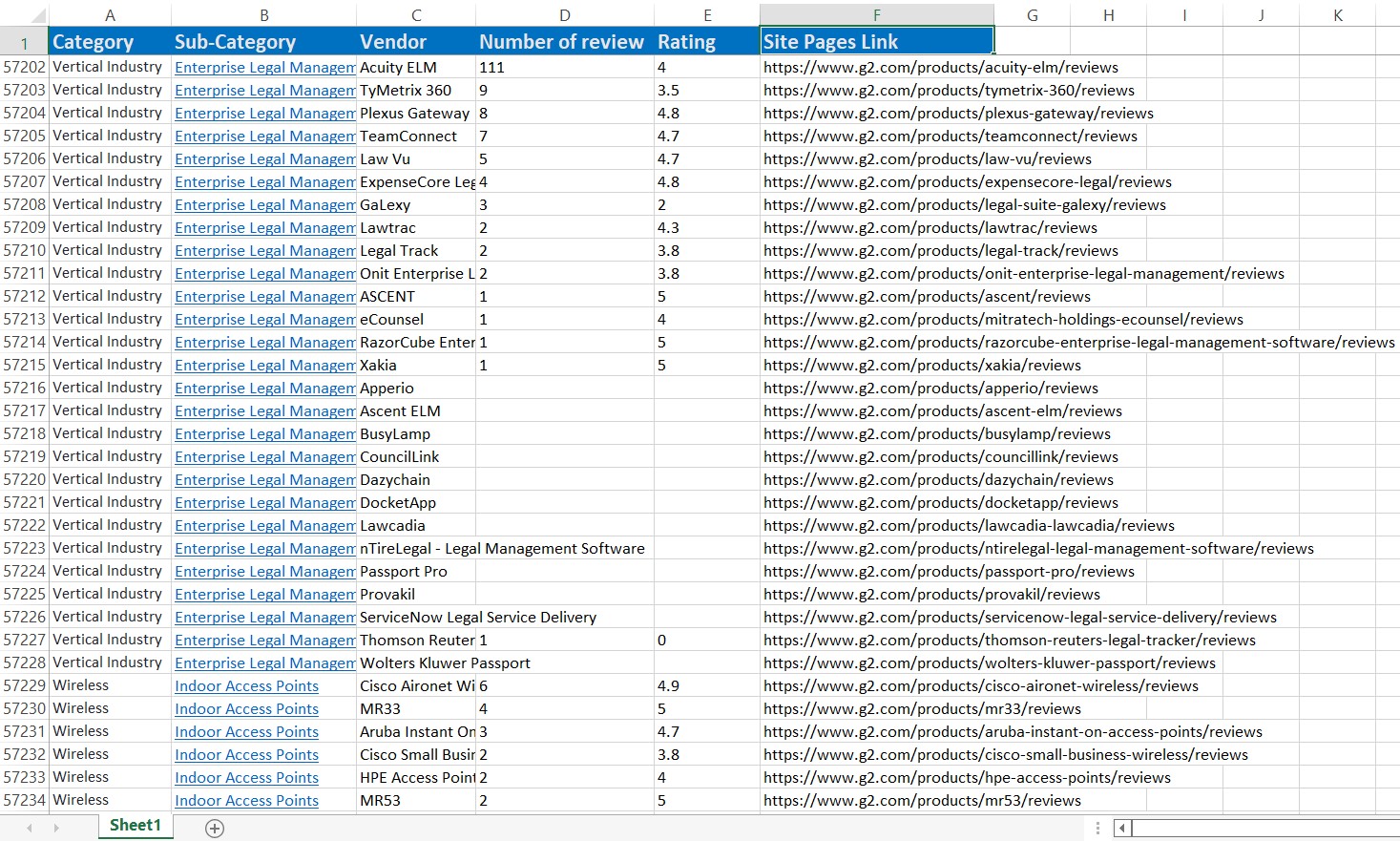Open Enterprise Legal Management link in row 57202
The width and height of the screenshot is (1400, 841).
pos(264,68)
